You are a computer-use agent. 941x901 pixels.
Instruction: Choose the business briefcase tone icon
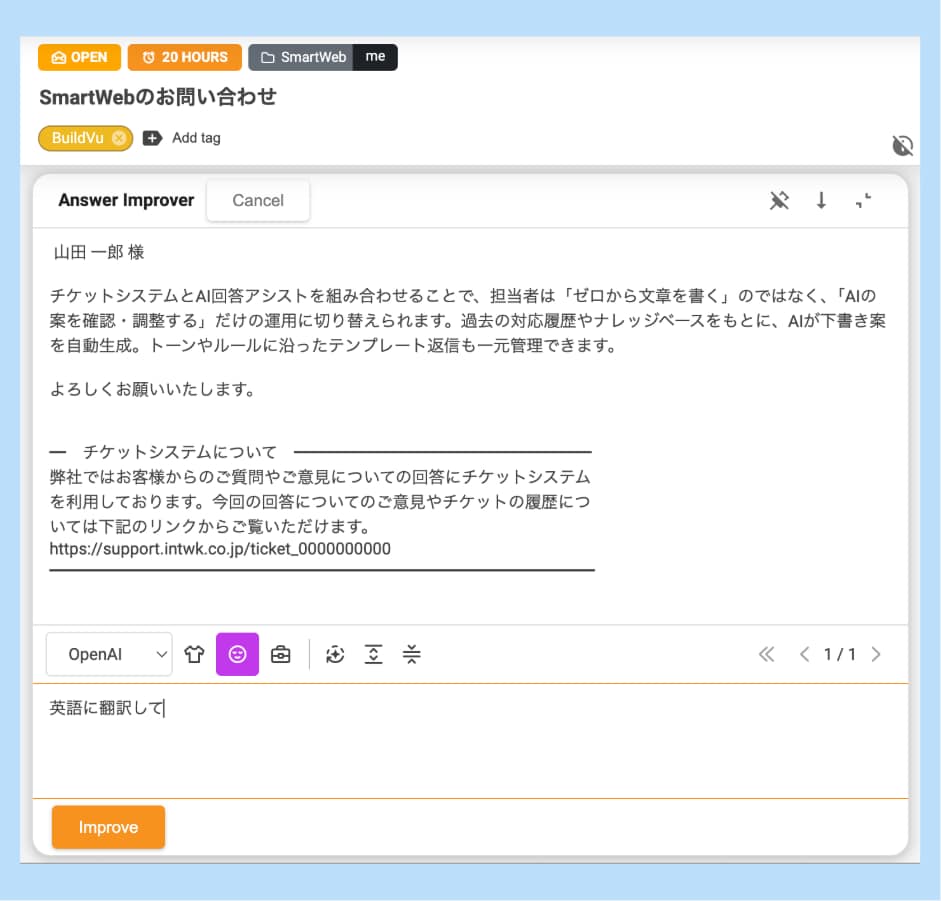(x=281, y=654)
